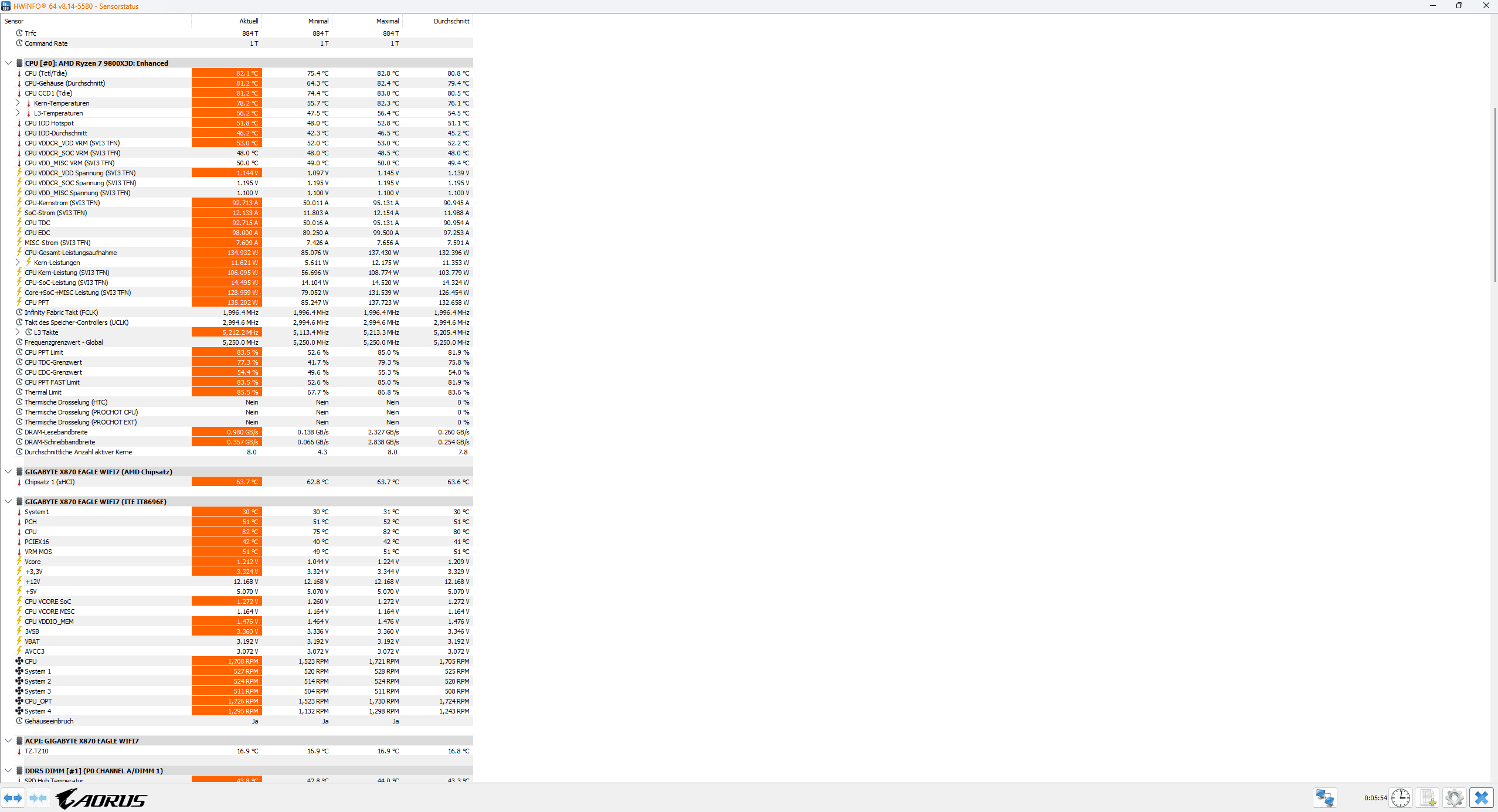This screenshot has width=1498, height=812.
Task: Start logging with the spreadsheet plus icon
Action: (1428, 798)
